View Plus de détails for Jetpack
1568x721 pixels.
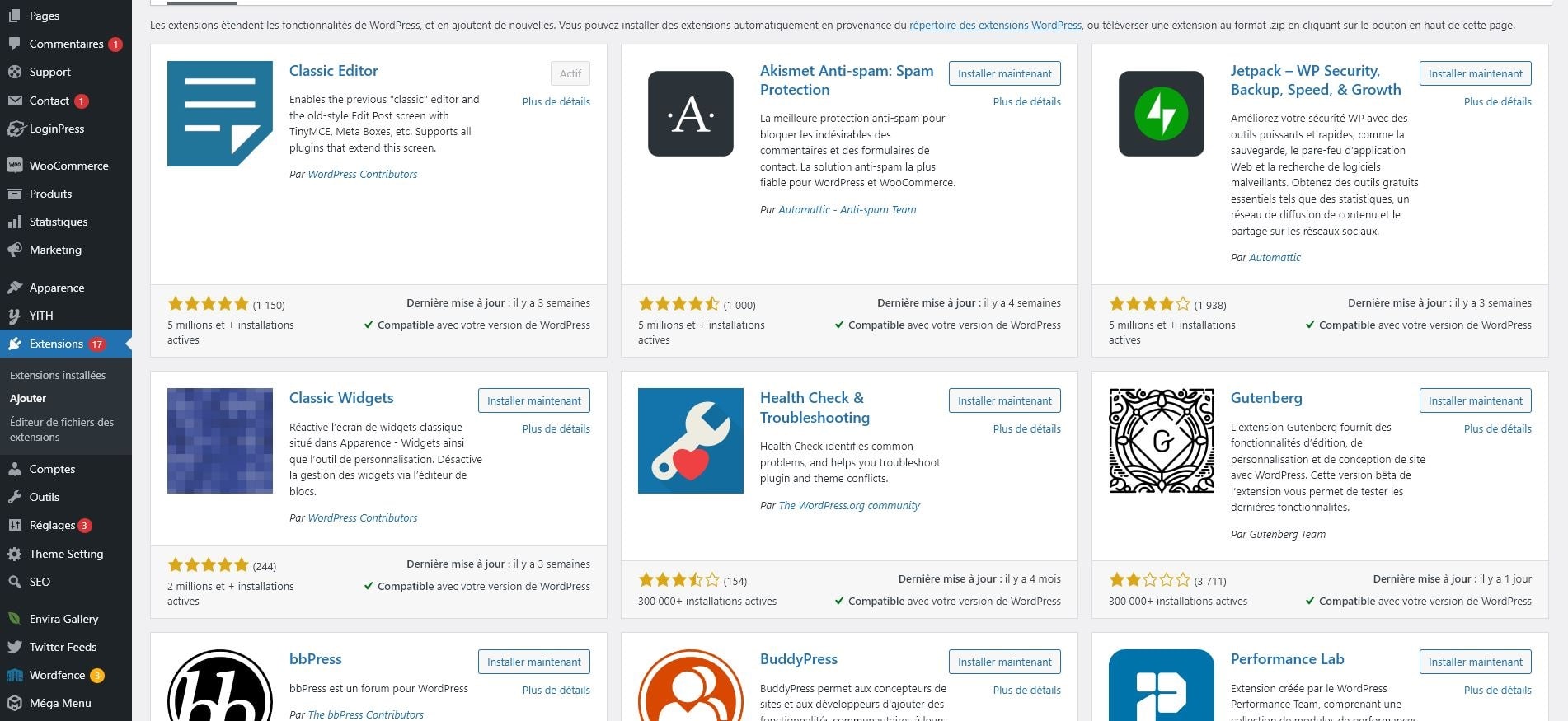point(1498,101)
